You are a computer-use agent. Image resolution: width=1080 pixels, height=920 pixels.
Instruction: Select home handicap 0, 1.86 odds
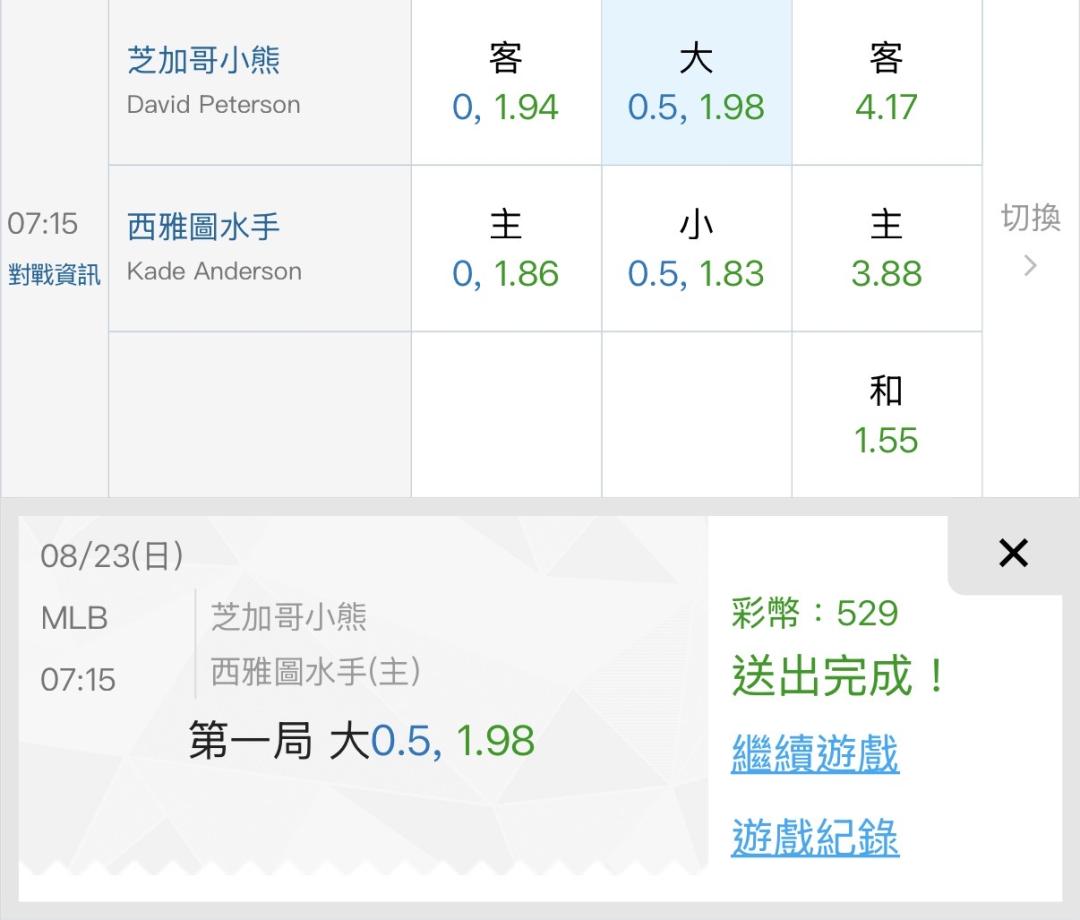click(x=506, y=249)
